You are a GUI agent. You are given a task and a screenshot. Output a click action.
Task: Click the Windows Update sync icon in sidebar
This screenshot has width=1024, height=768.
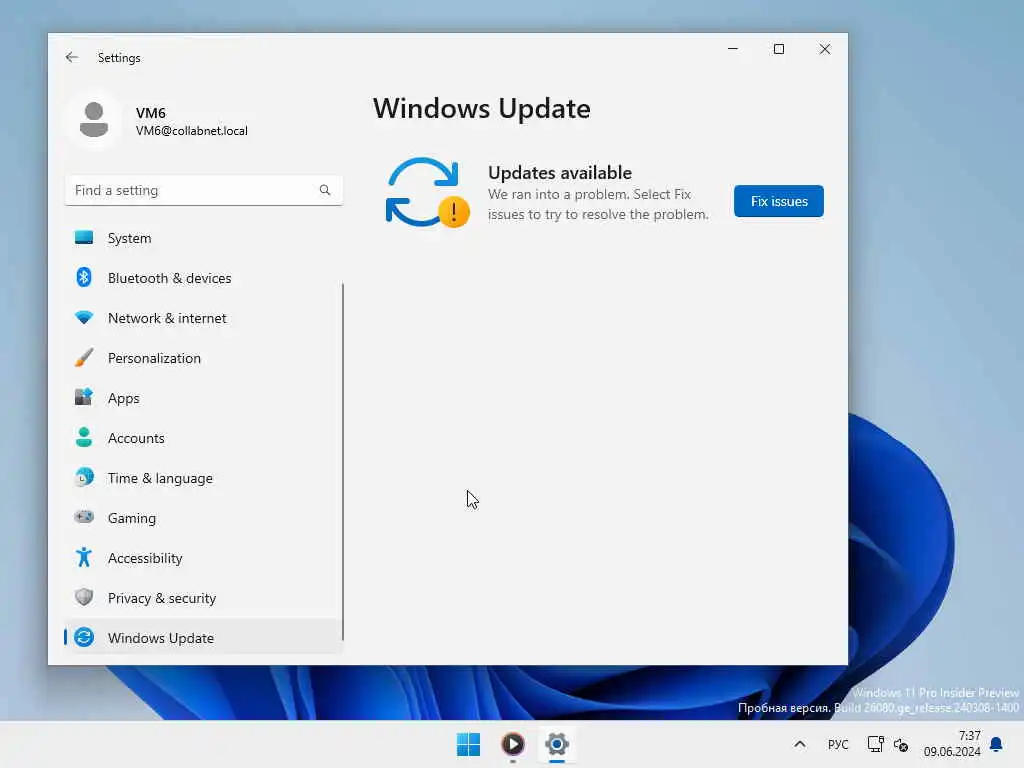[x=84, y=637]
